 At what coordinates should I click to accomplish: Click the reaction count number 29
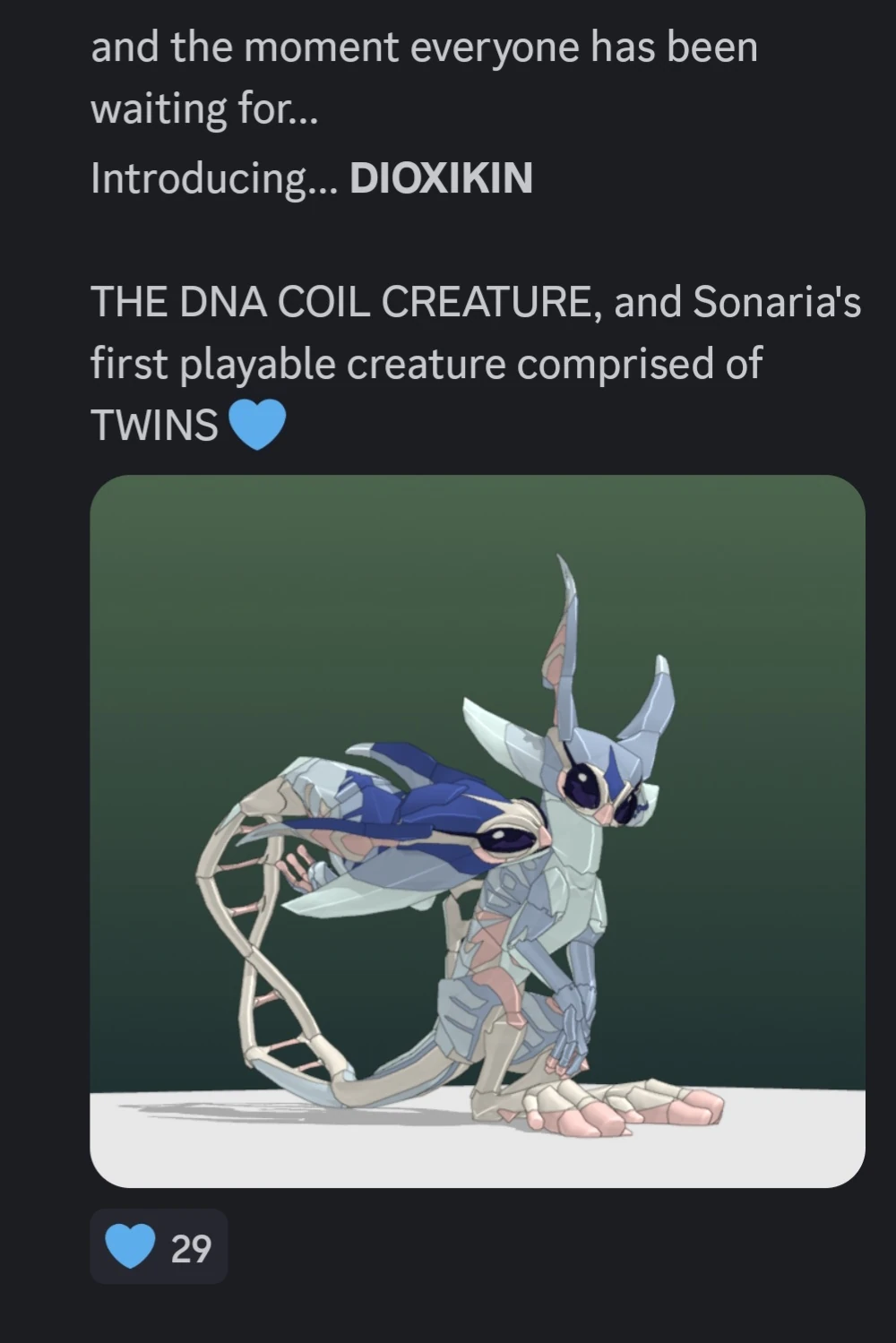(191, 1248)
